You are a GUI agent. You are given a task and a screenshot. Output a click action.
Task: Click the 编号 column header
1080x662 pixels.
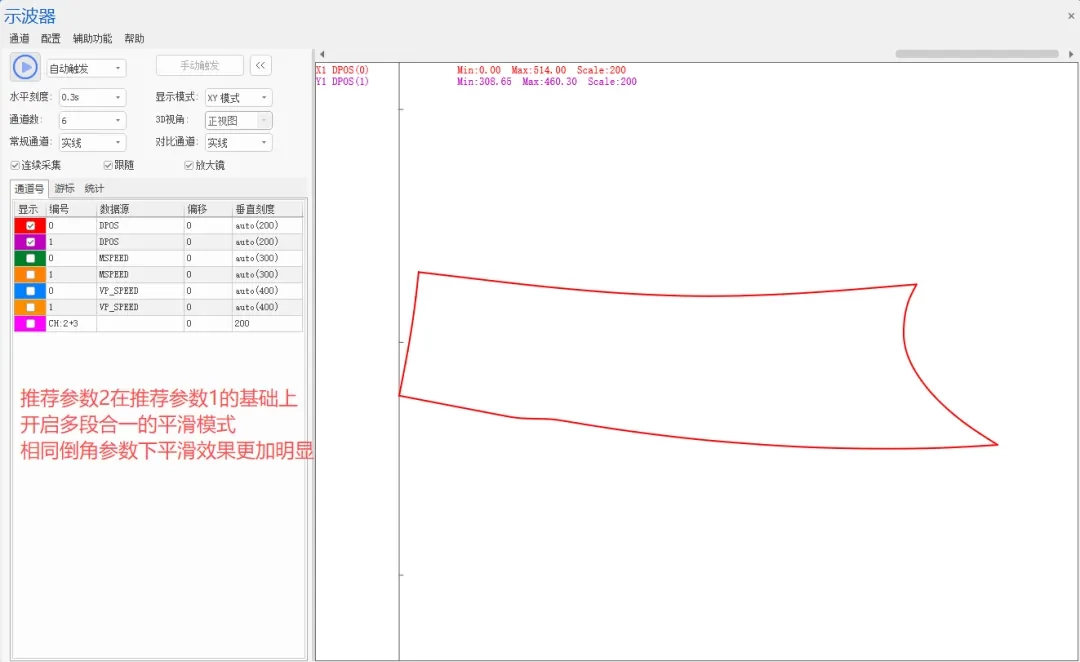tap(71, 209)
